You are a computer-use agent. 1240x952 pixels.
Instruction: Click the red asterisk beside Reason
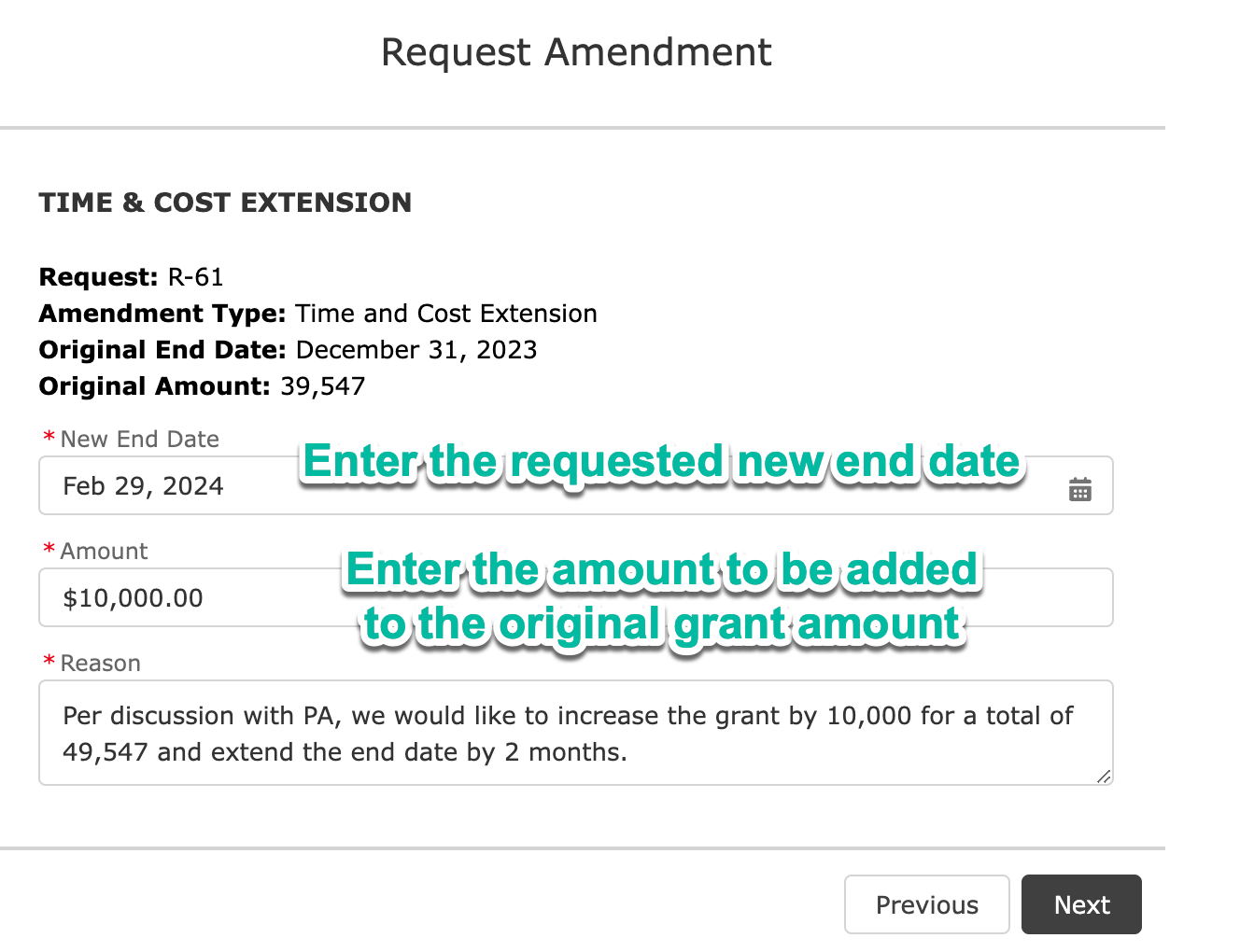click(49, 661)
